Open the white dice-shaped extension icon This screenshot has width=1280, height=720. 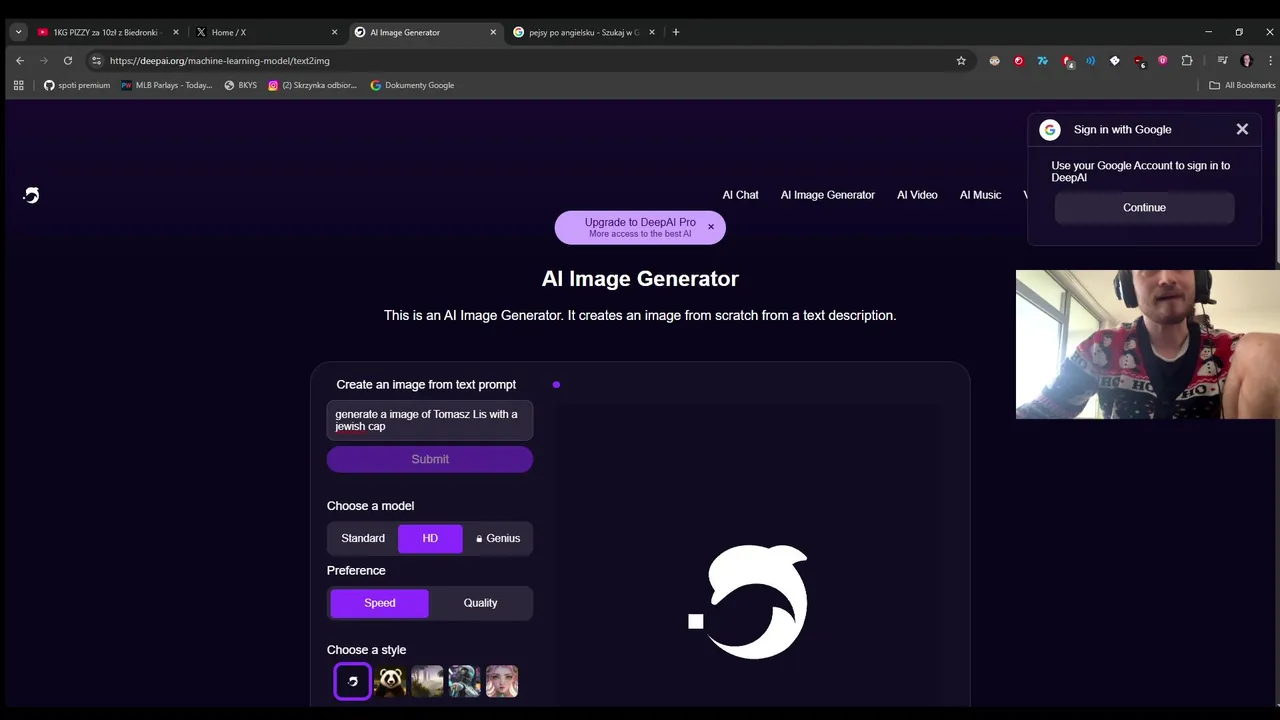pyautogui.click(x=1115, y=60)
